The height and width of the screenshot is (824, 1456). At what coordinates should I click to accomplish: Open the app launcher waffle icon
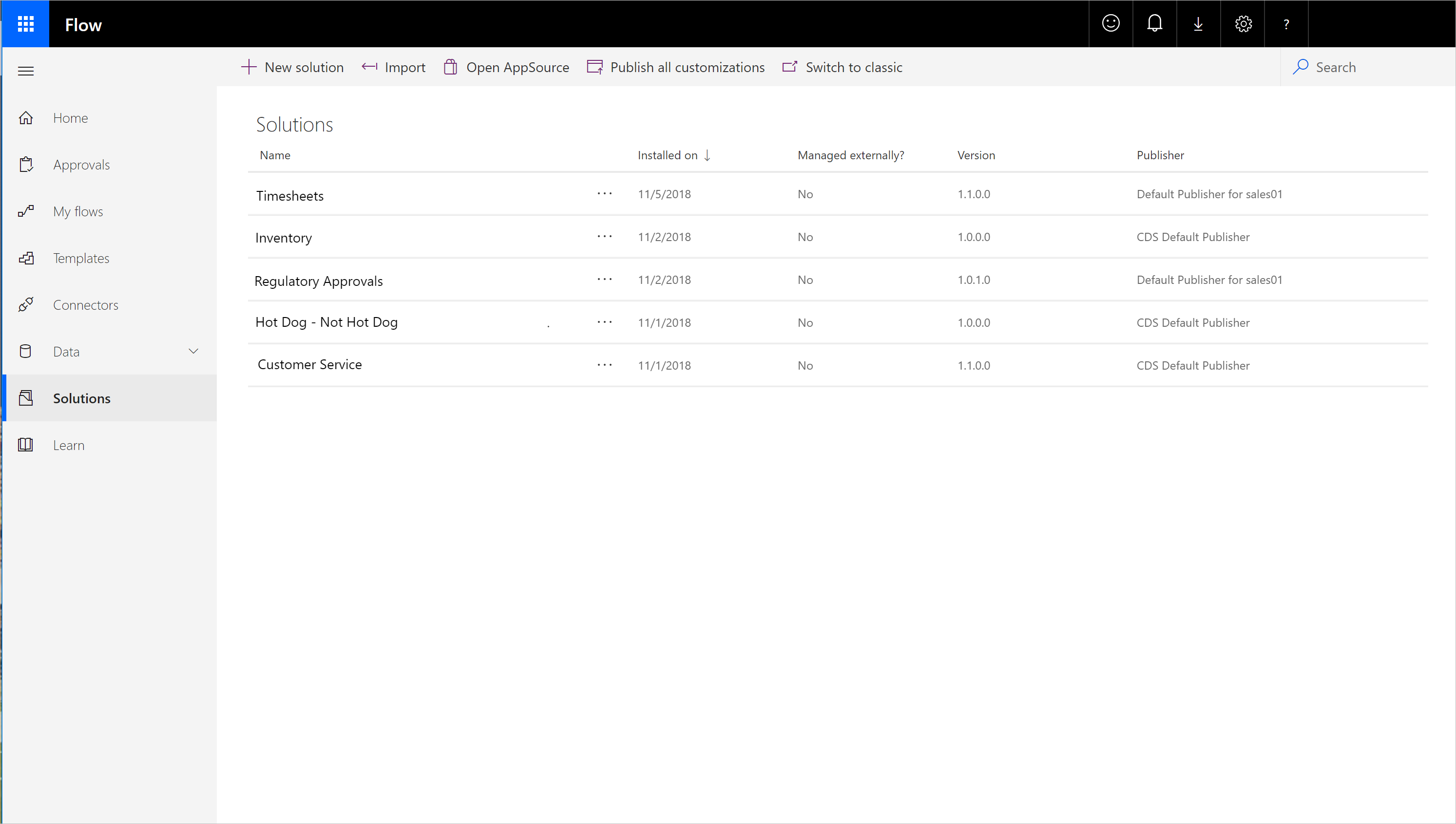click(25, 24)
